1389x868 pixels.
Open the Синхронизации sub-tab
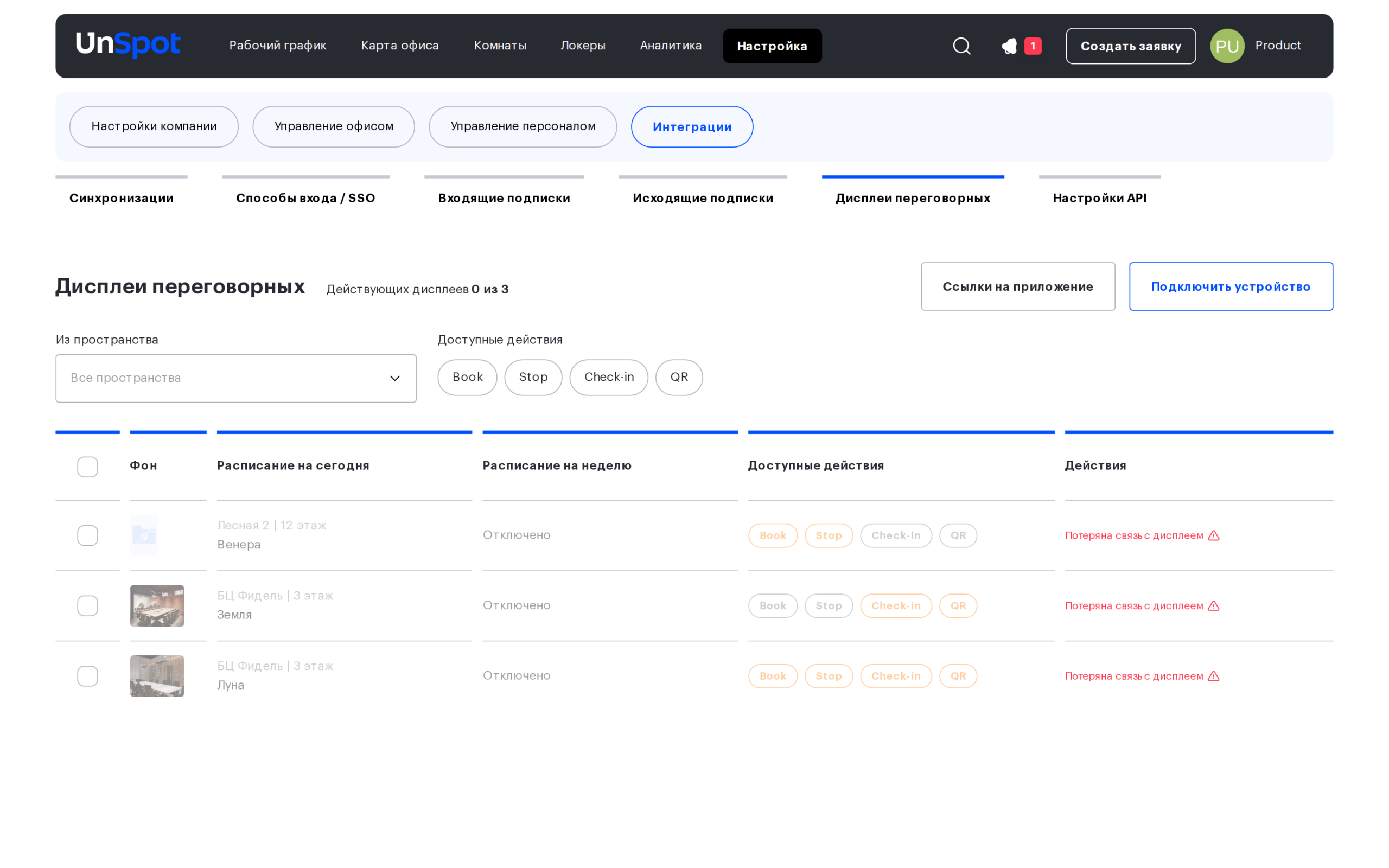coord(121,198)
